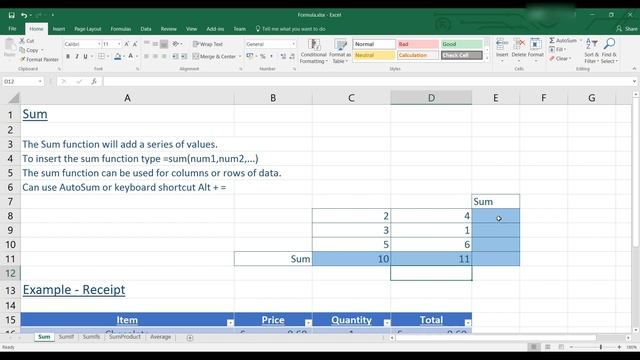Click the zoom slider handle
Image resolution: width=640 pixels, height=360 pixels.
(600, 347)
